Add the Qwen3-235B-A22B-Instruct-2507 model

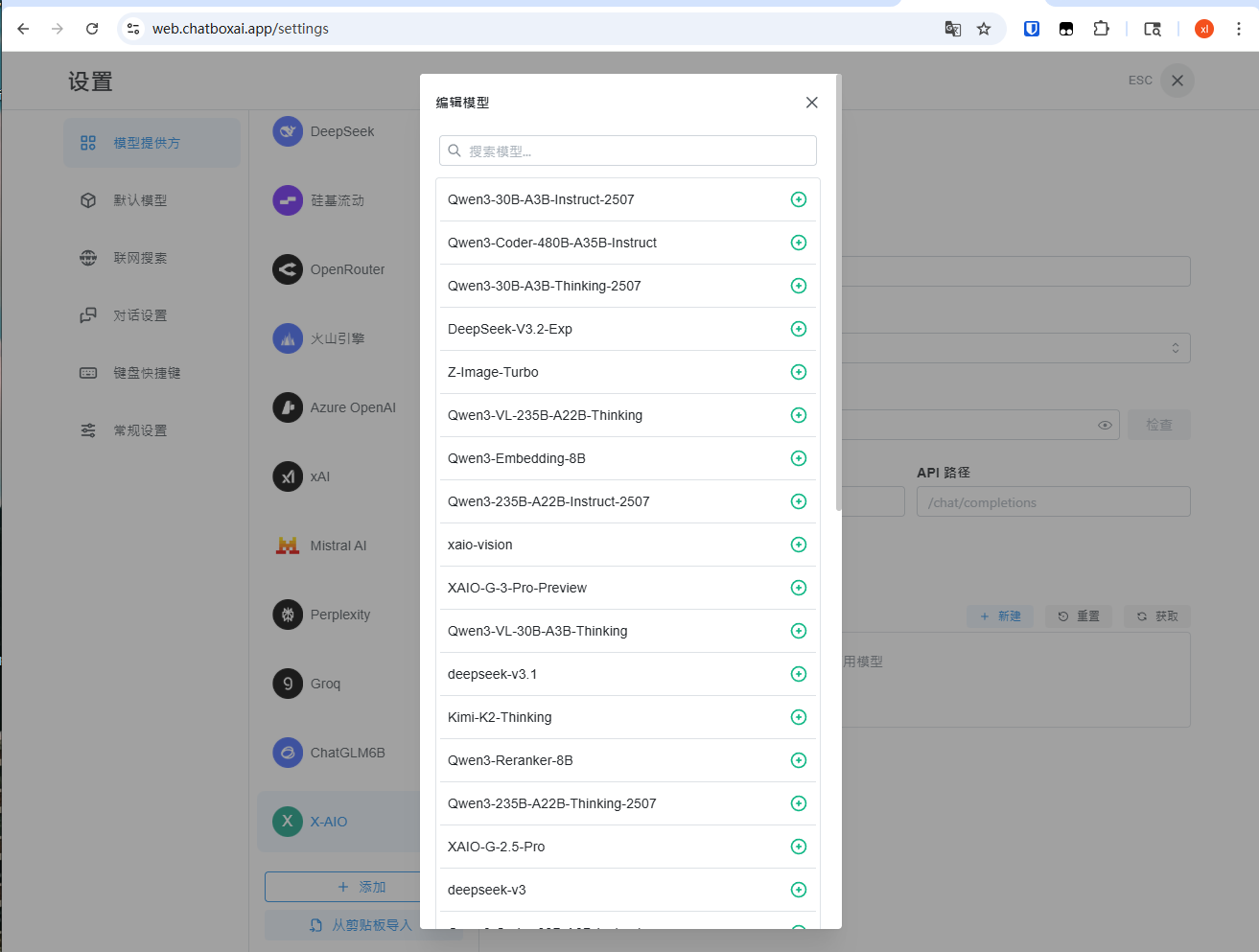click(x=798, y=501)
